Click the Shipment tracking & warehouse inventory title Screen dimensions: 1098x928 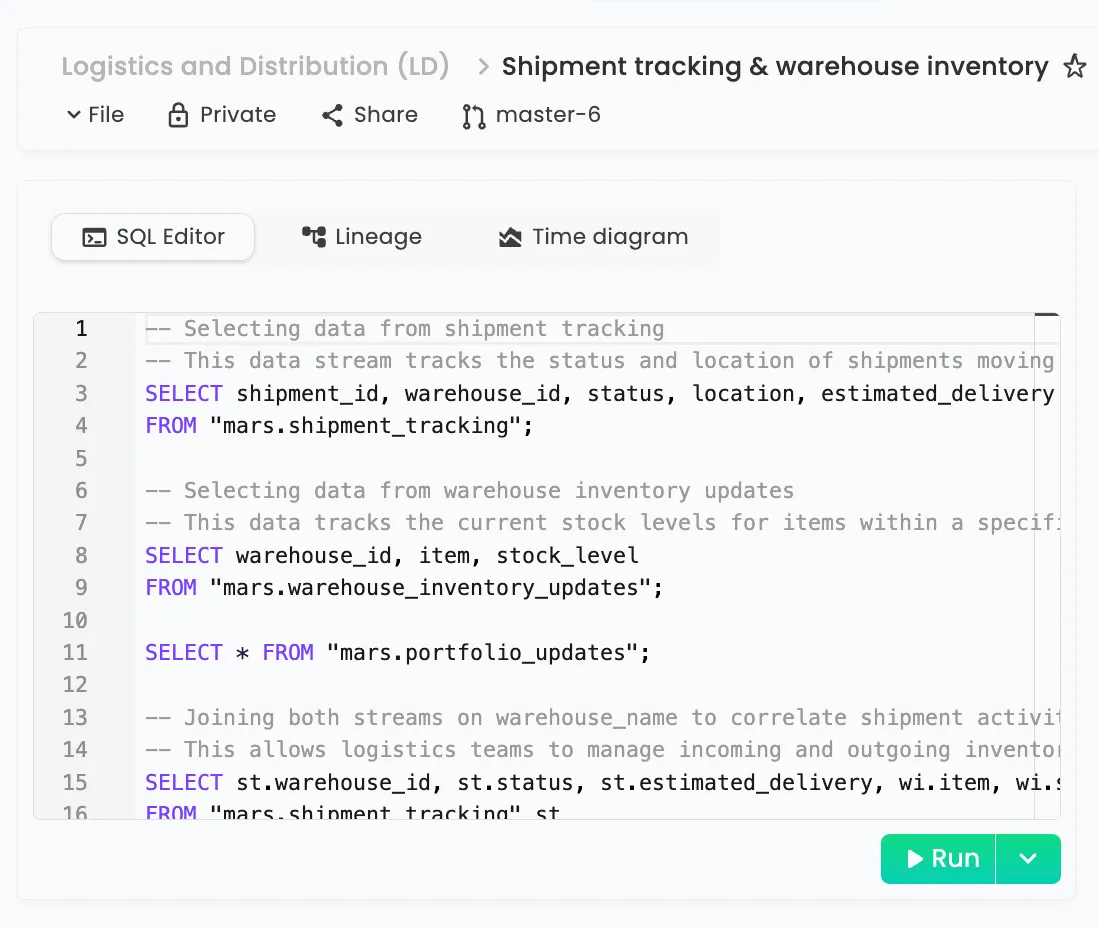(774, 67)
